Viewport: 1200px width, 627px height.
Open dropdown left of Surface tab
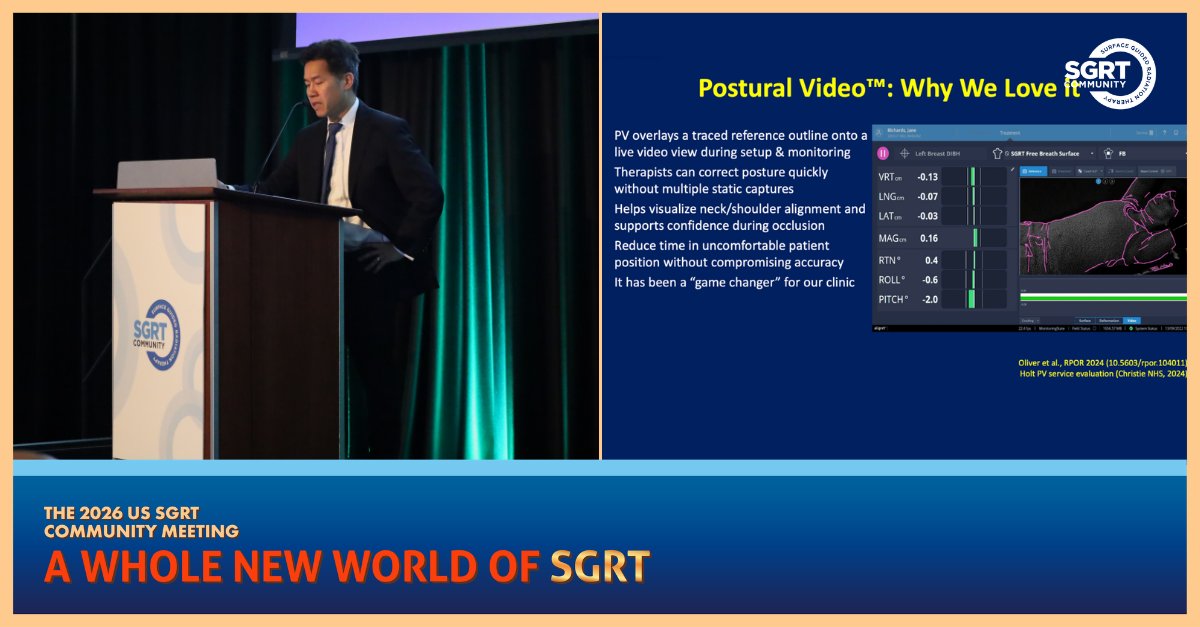pos(1030,321)
